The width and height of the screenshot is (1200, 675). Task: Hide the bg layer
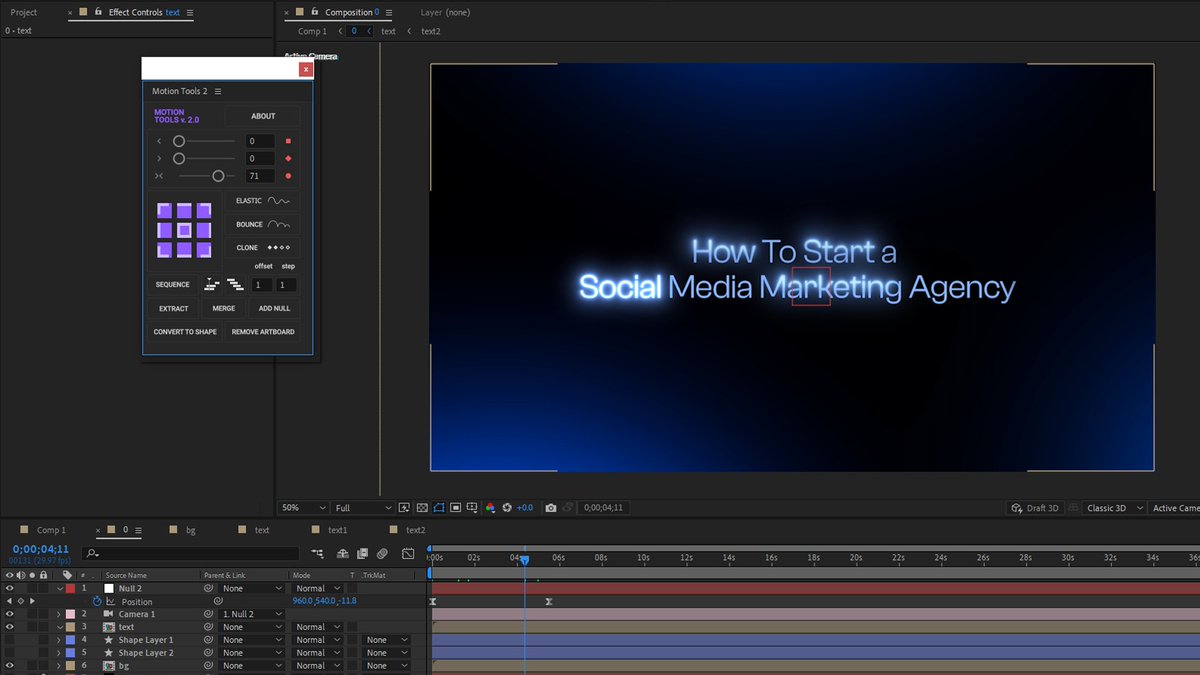[9, 665]
